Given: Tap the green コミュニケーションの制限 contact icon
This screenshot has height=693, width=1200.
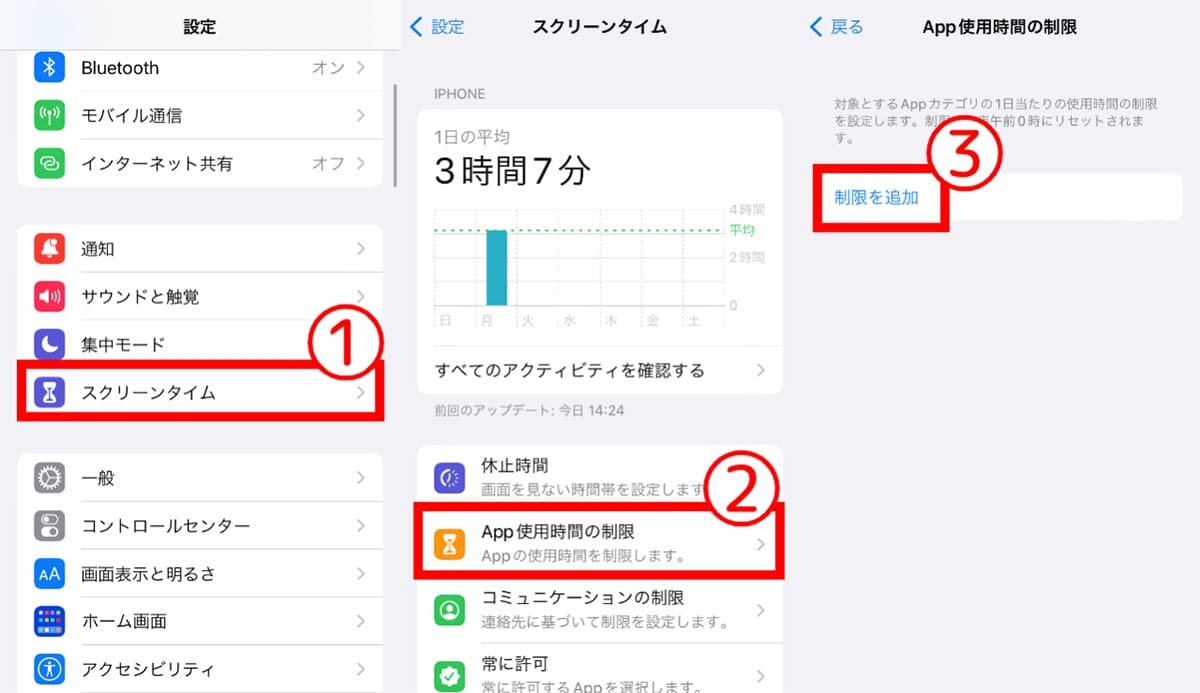Looking at the screenshot, I should 449,609.
